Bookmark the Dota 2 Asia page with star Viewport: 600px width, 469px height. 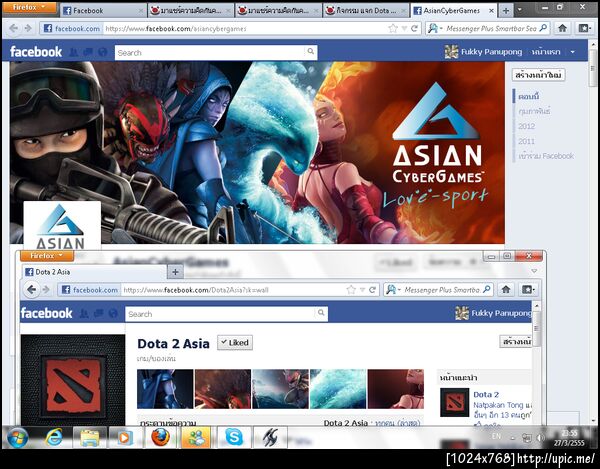tap(351, 290)
